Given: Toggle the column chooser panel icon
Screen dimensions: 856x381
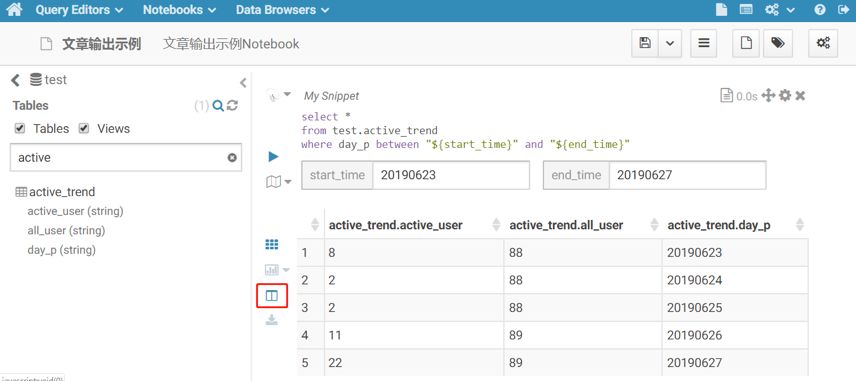Looking at the screenshot, I should tap(272, 296).
